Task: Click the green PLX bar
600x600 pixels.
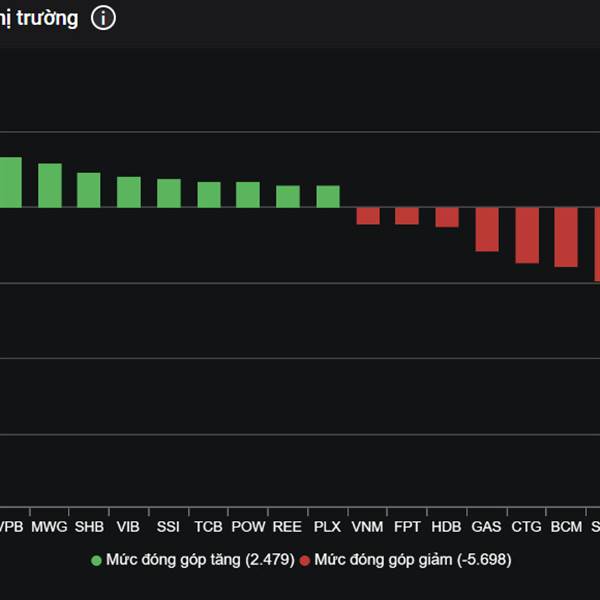Action: coord(328,197)
